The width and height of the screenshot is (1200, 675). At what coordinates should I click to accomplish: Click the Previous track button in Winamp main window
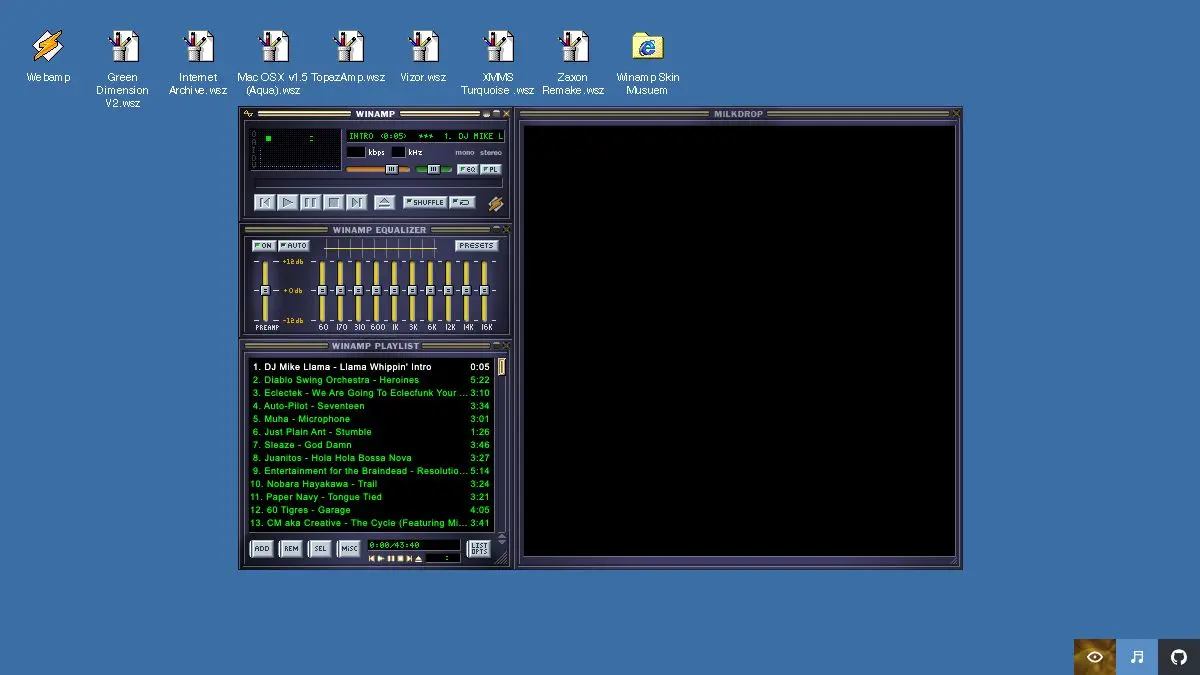point(265,202)
